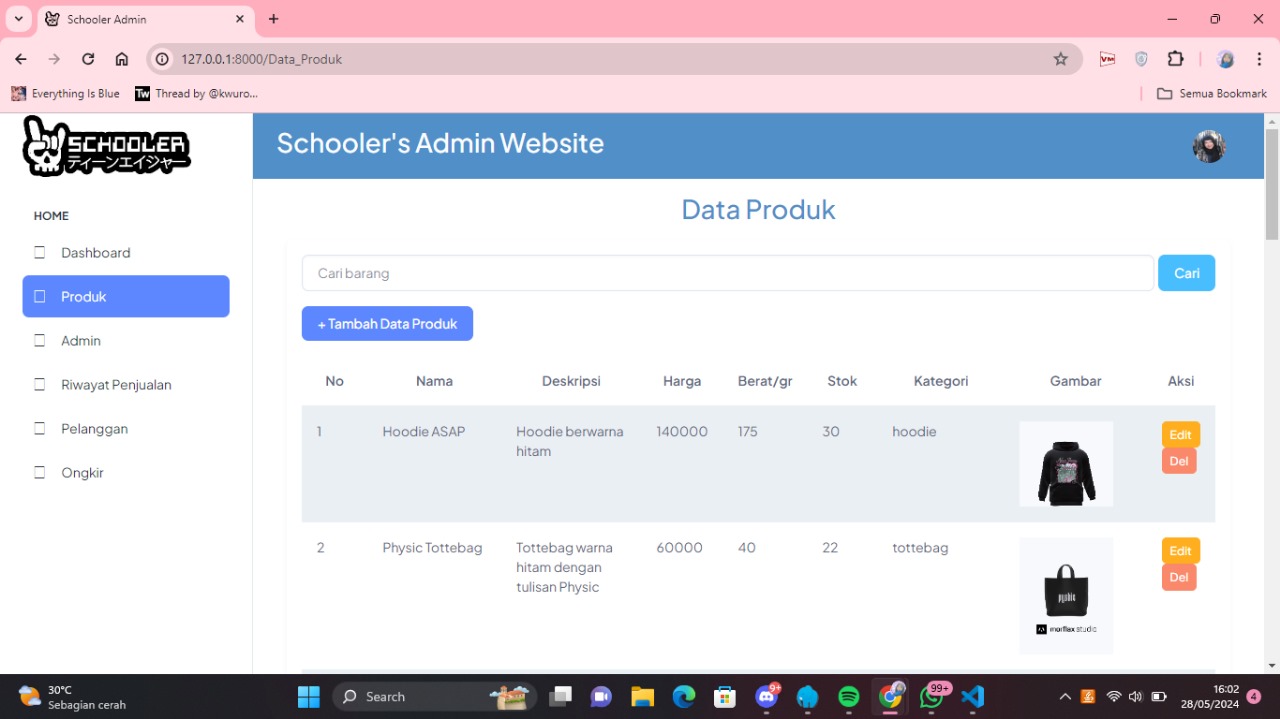Go to the browser home icon
The image size is (1280, 719).
pos(122,59)
